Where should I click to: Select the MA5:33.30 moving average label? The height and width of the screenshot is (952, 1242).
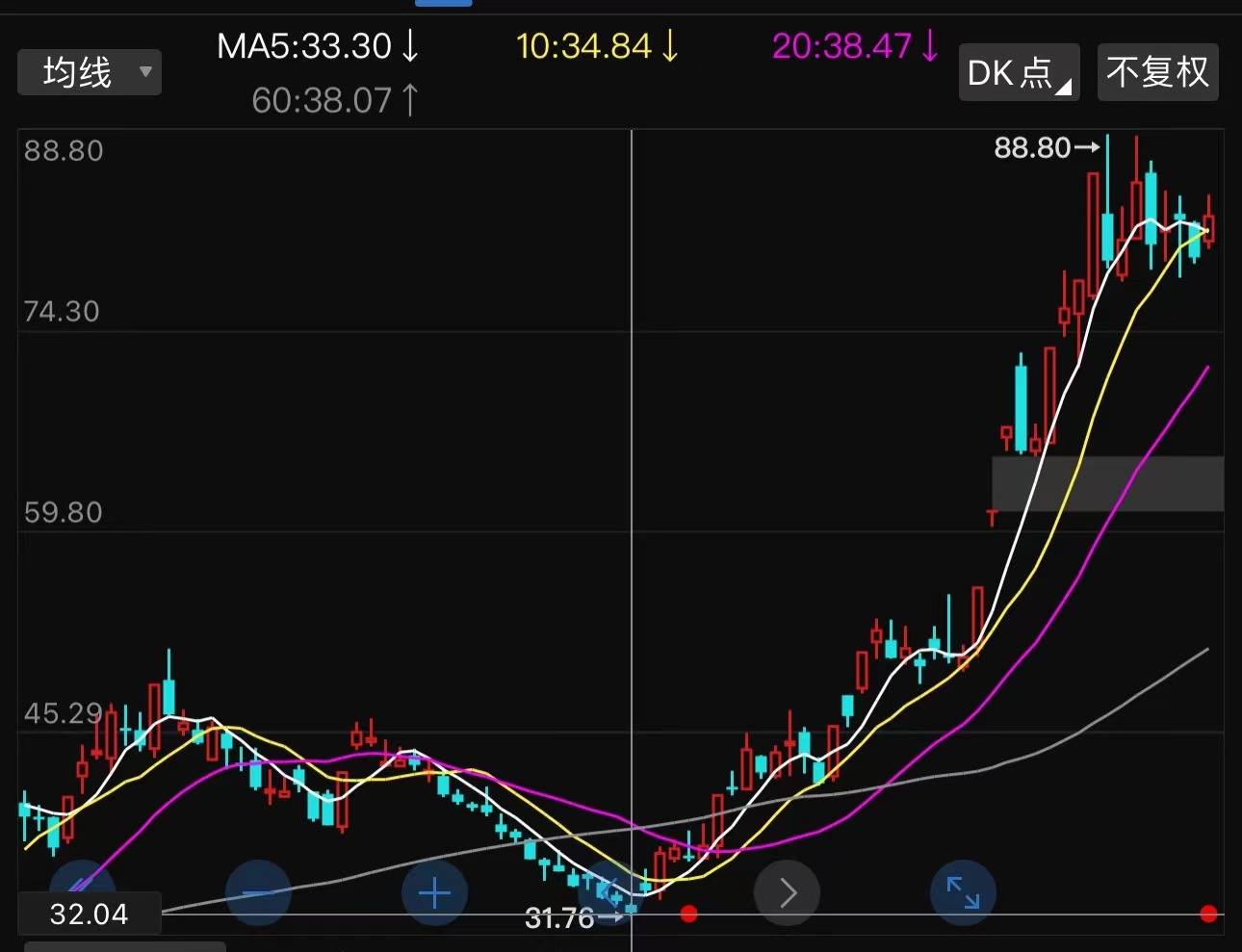[x=319, y=45]
